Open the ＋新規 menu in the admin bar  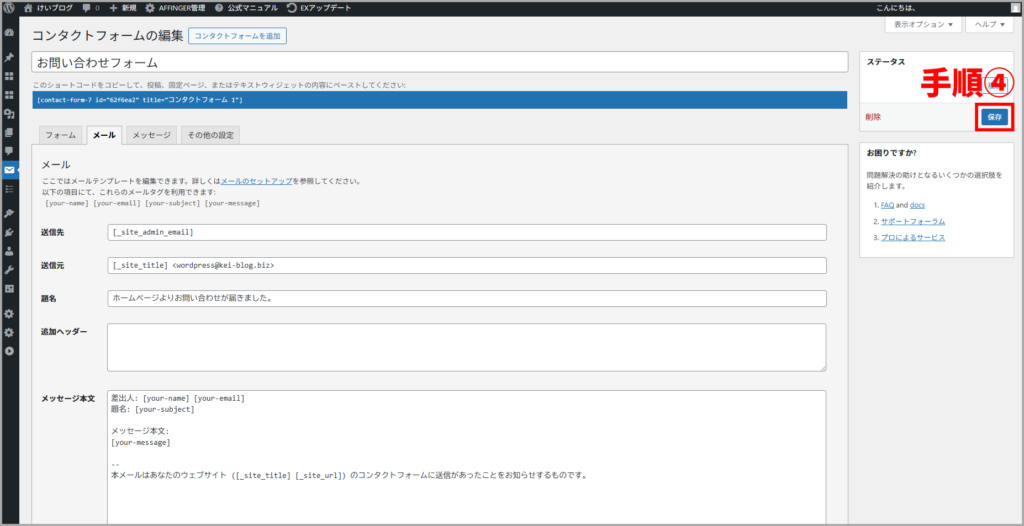[x=122, y=8]
